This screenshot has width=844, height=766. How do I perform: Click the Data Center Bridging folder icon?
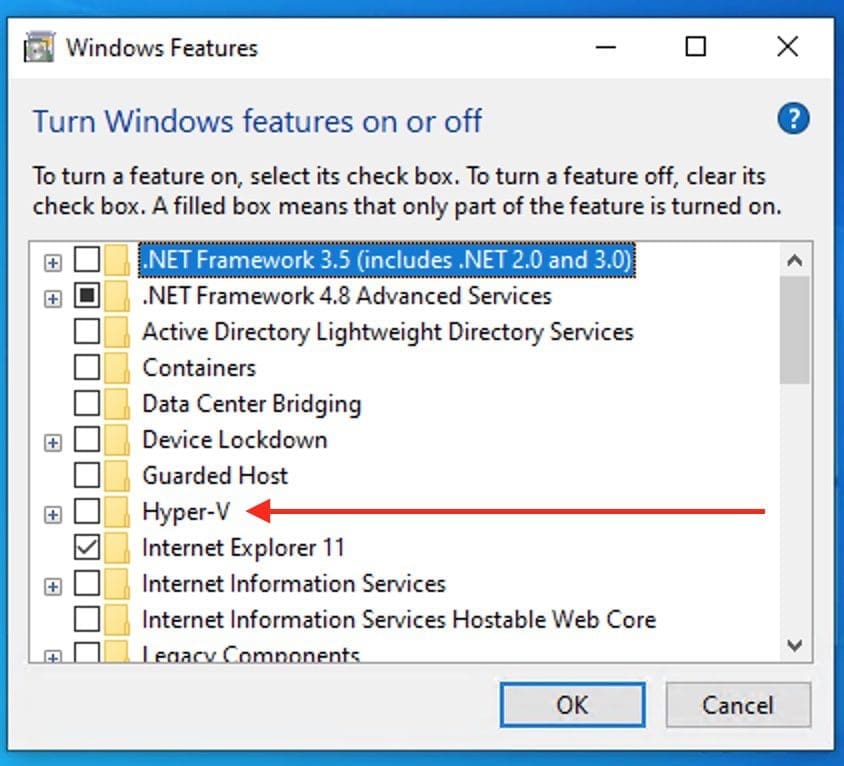tap(118, 404)
